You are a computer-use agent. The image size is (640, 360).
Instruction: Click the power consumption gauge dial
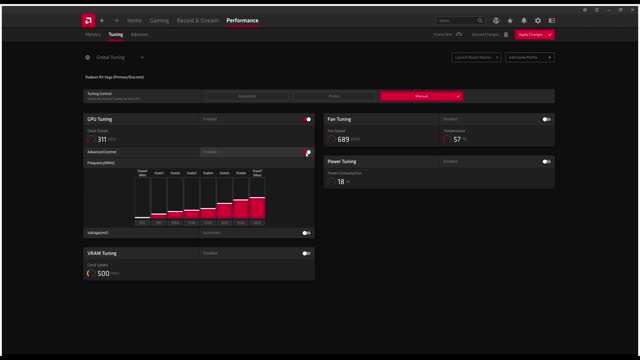(x=331, y=182)
